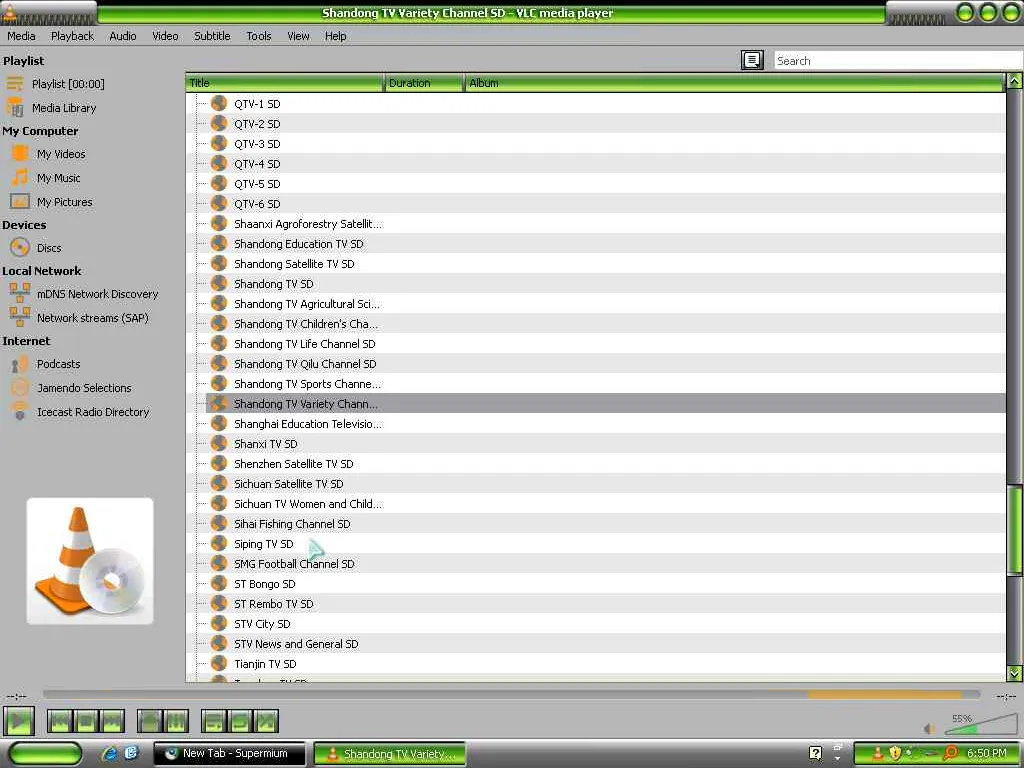Select the My Pictures sidebar icon
Viewport: 1024px width, 768px height.
[20, 202]
